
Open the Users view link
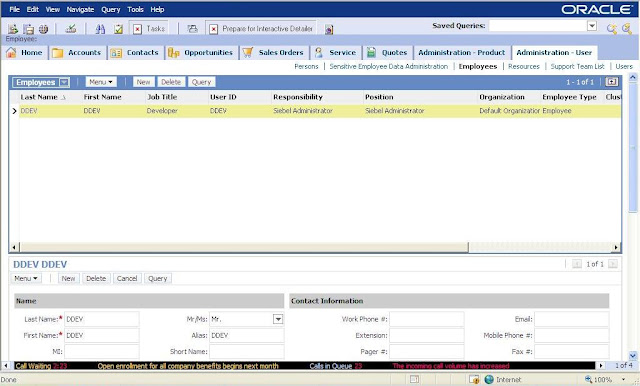(x=624, y=67)
